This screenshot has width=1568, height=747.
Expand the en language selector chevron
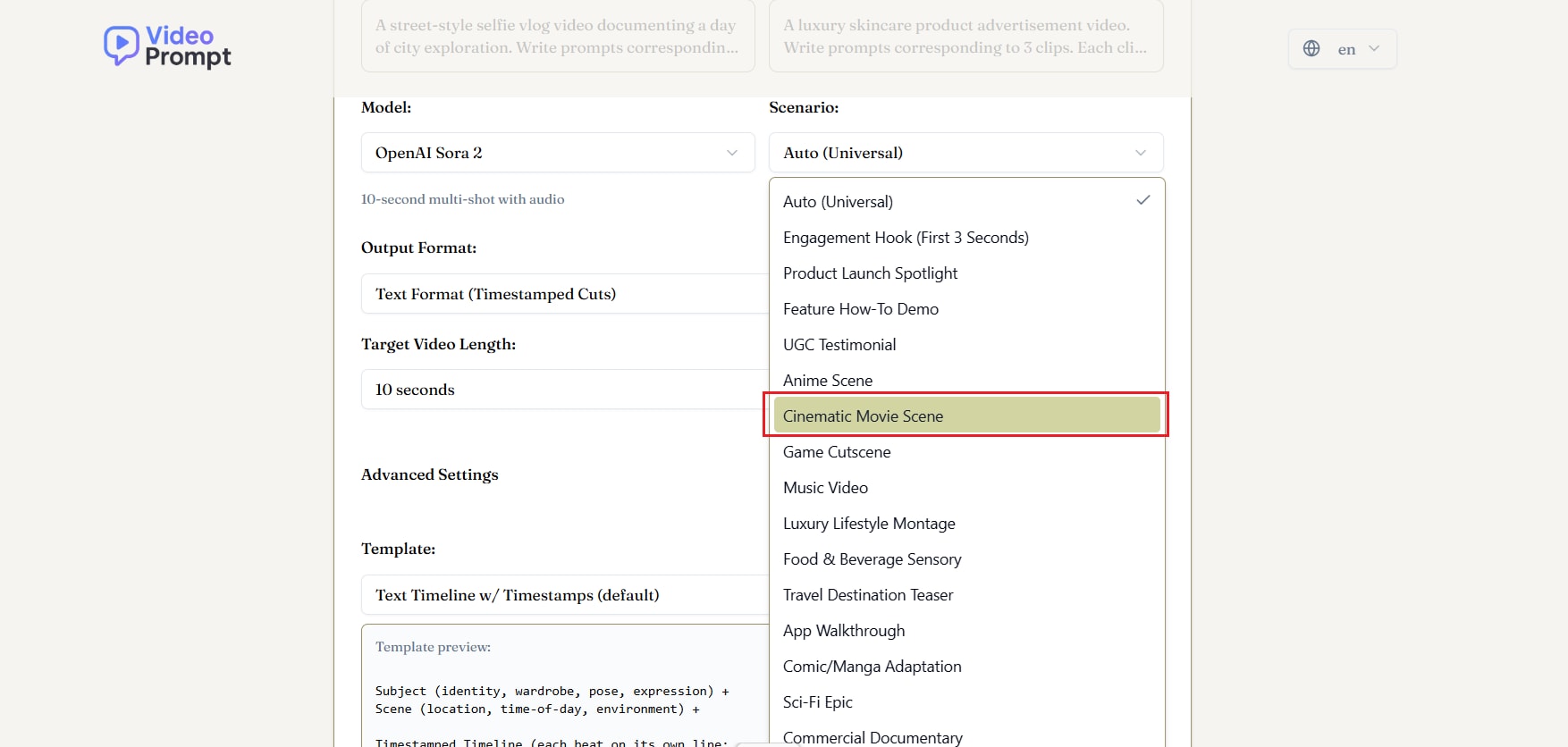(1374, 49)
